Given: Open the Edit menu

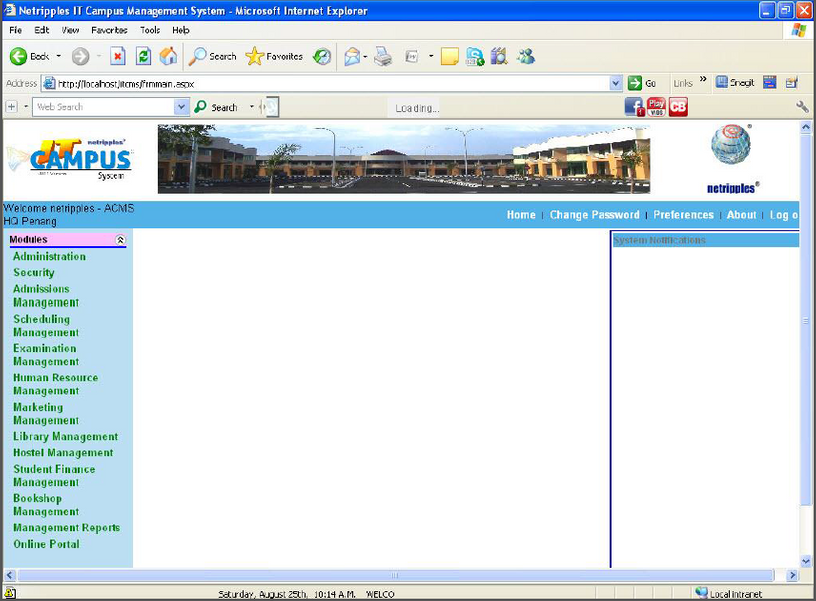Looking at the screenshot, I should tap(42, 30).
